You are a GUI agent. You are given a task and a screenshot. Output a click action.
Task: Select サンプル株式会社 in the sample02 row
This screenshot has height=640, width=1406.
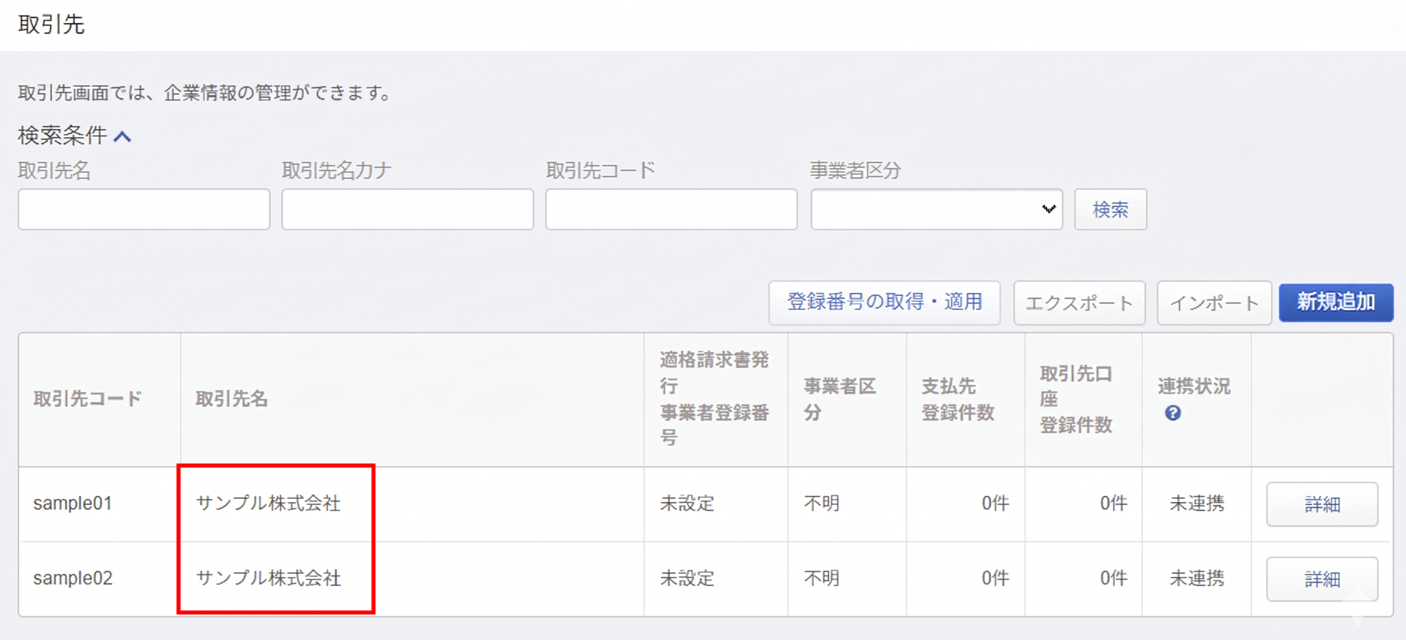268,578
